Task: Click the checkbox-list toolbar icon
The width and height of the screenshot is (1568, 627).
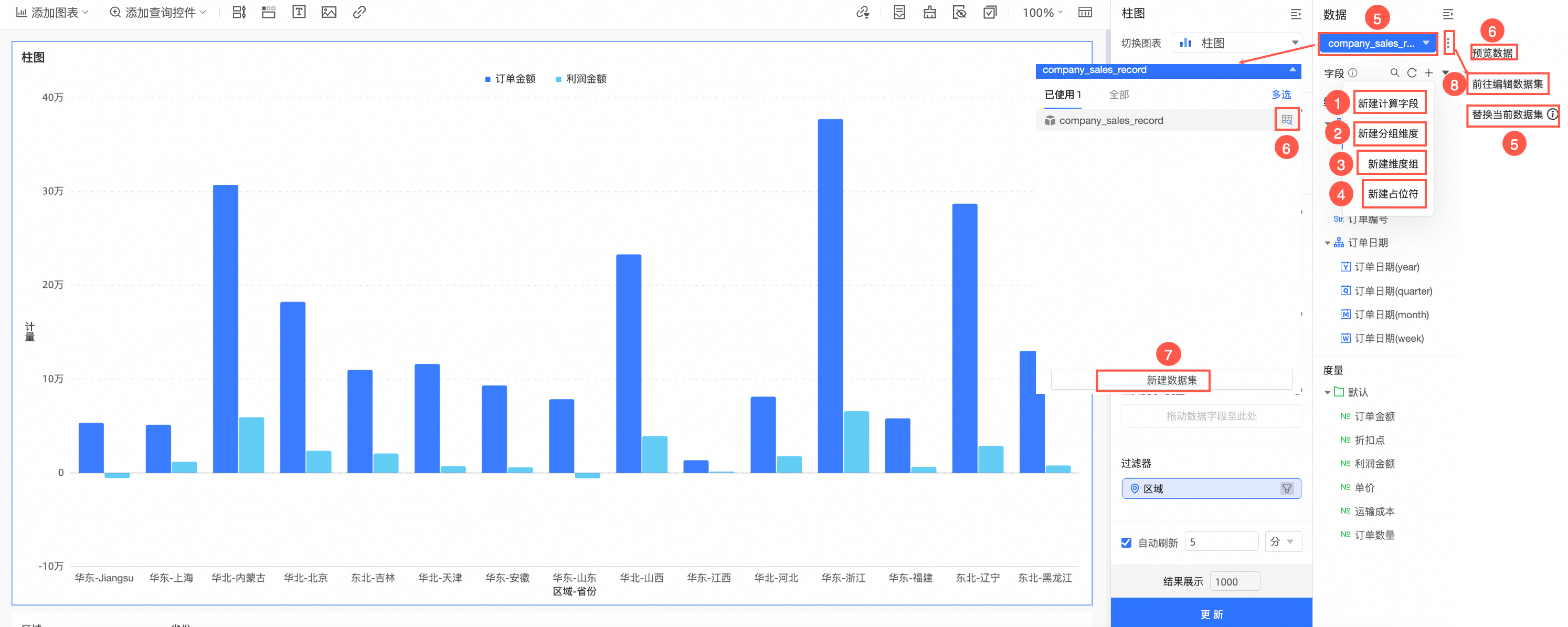Action: click(x=990, y=12)
